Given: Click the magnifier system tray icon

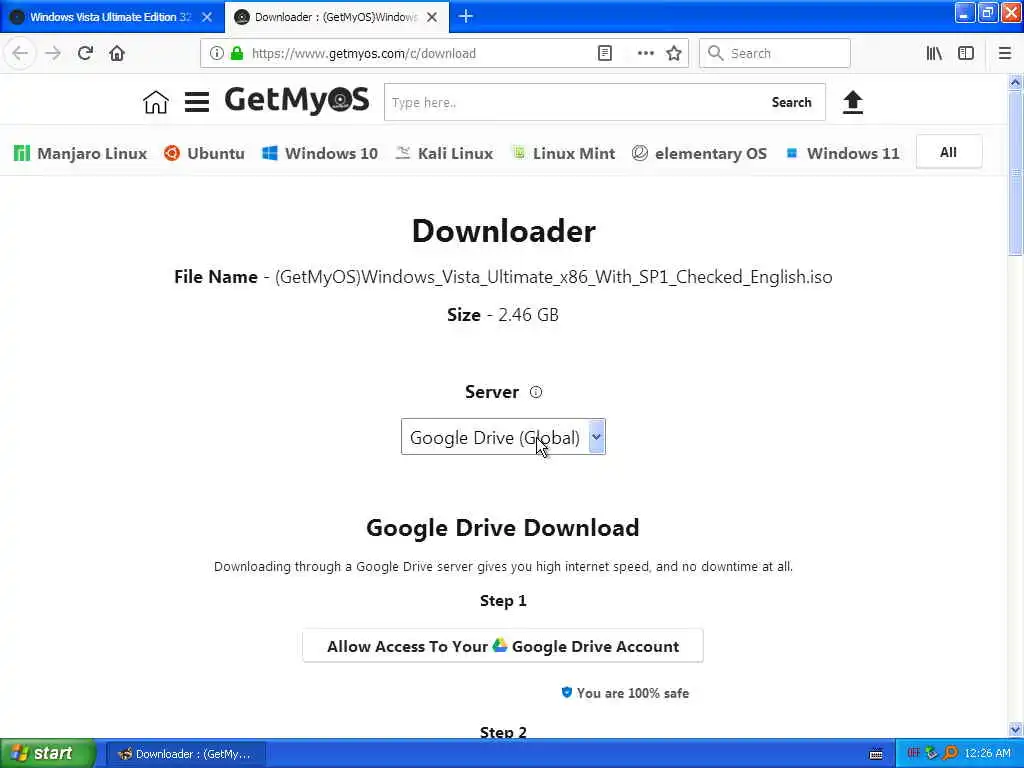Looking at the screenshot, I should coord(950,753).
